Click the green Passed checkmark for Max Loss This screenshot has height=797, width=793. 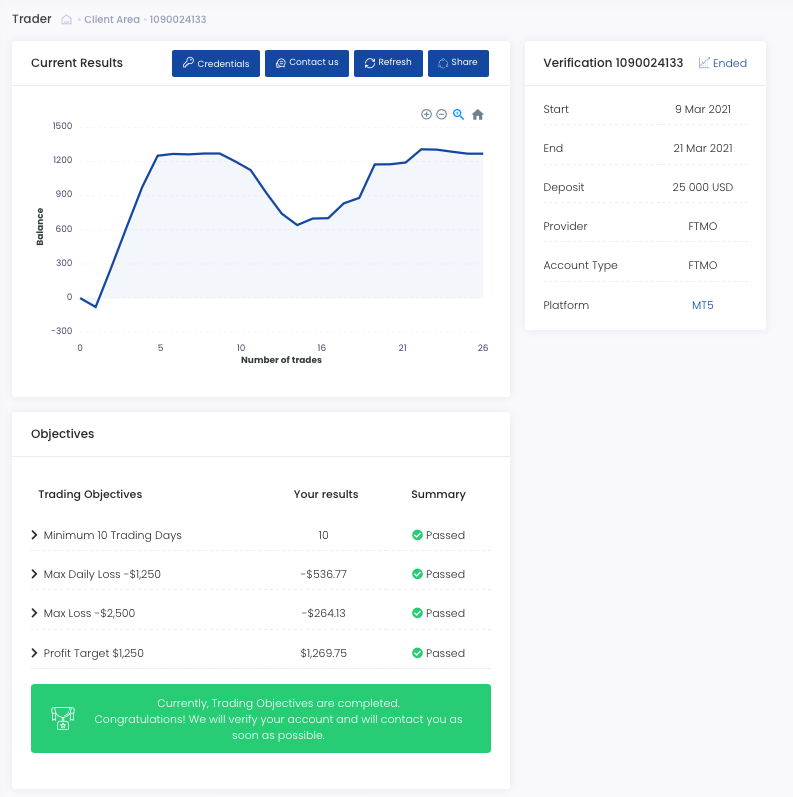417,614
